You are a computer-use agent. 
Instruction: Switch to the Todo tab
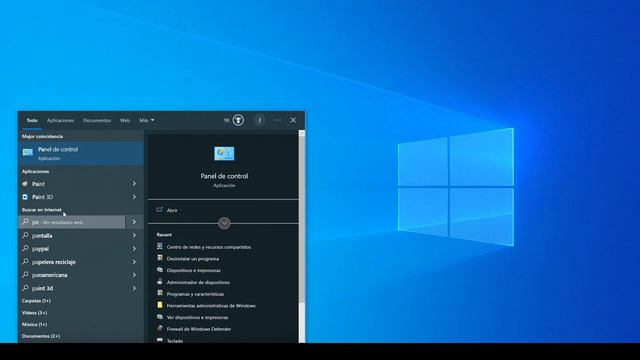point(32,120)
